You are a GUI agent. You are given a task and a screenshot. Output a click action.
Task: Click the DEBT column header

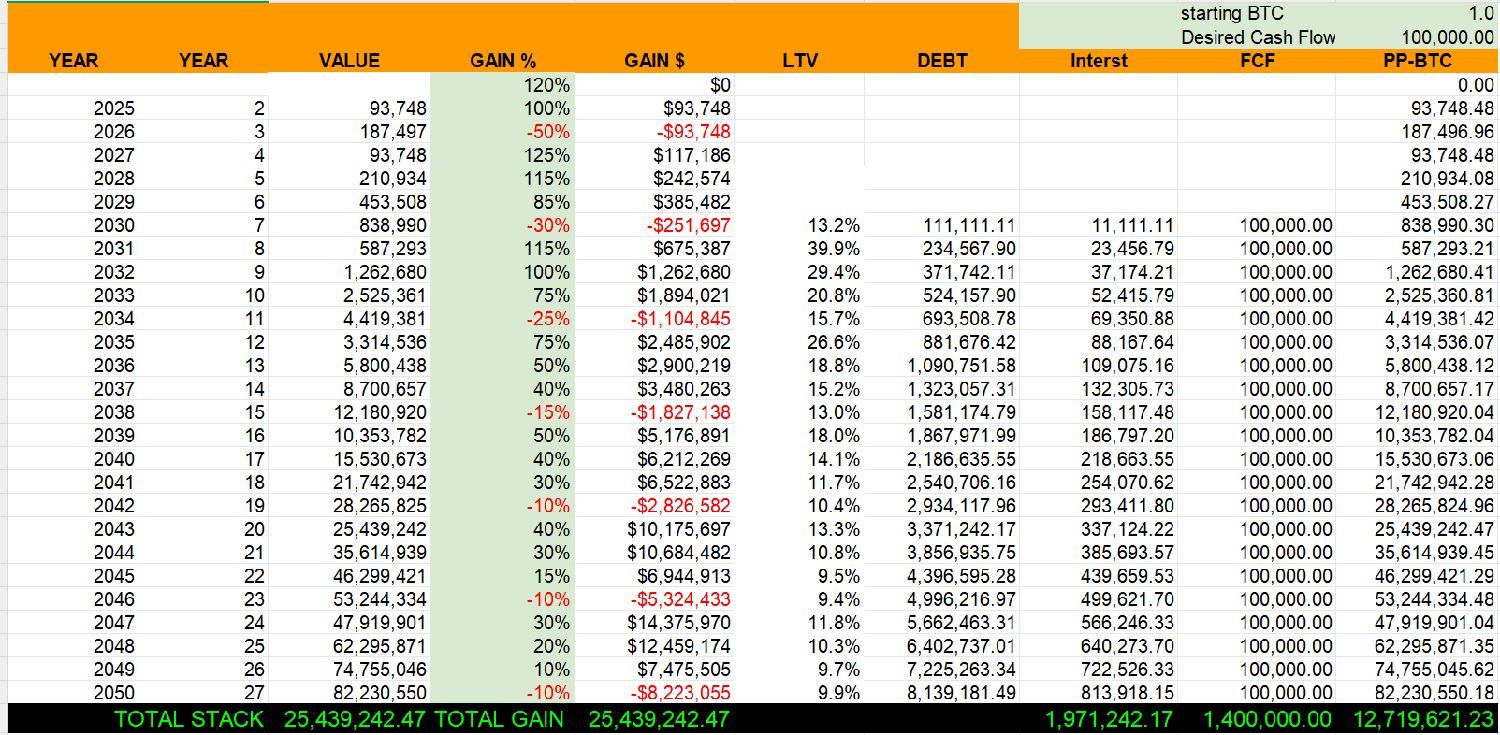tap(942, 61)
